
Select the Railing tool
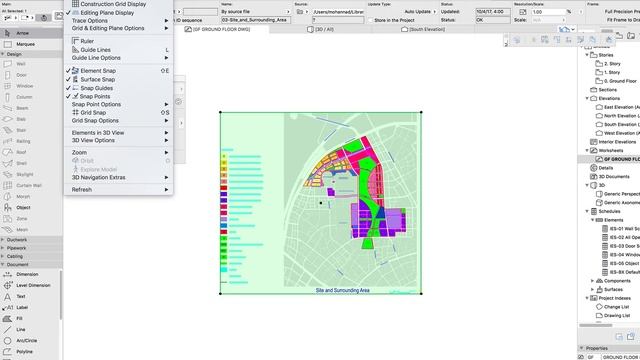coord(31,141)
